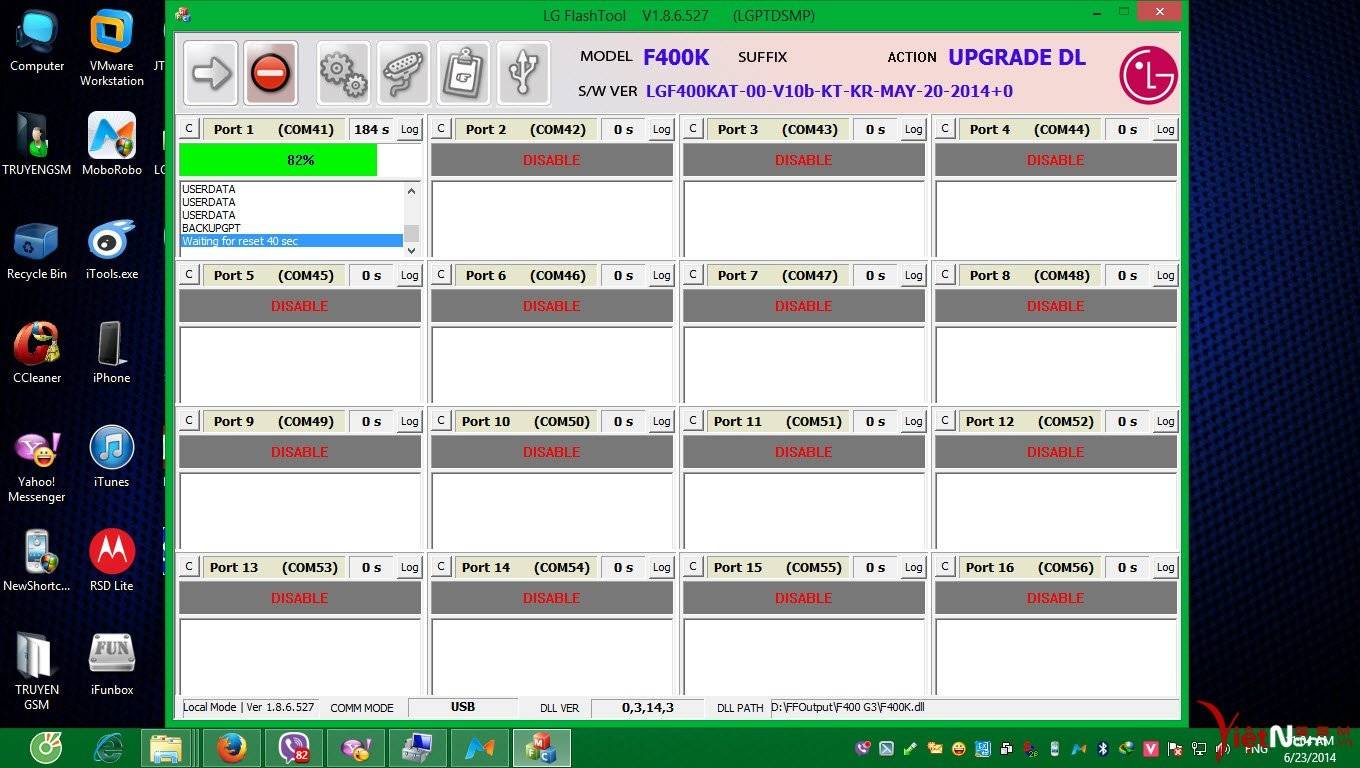Launch Internet Explorer from the taskbar

(108, 748)
